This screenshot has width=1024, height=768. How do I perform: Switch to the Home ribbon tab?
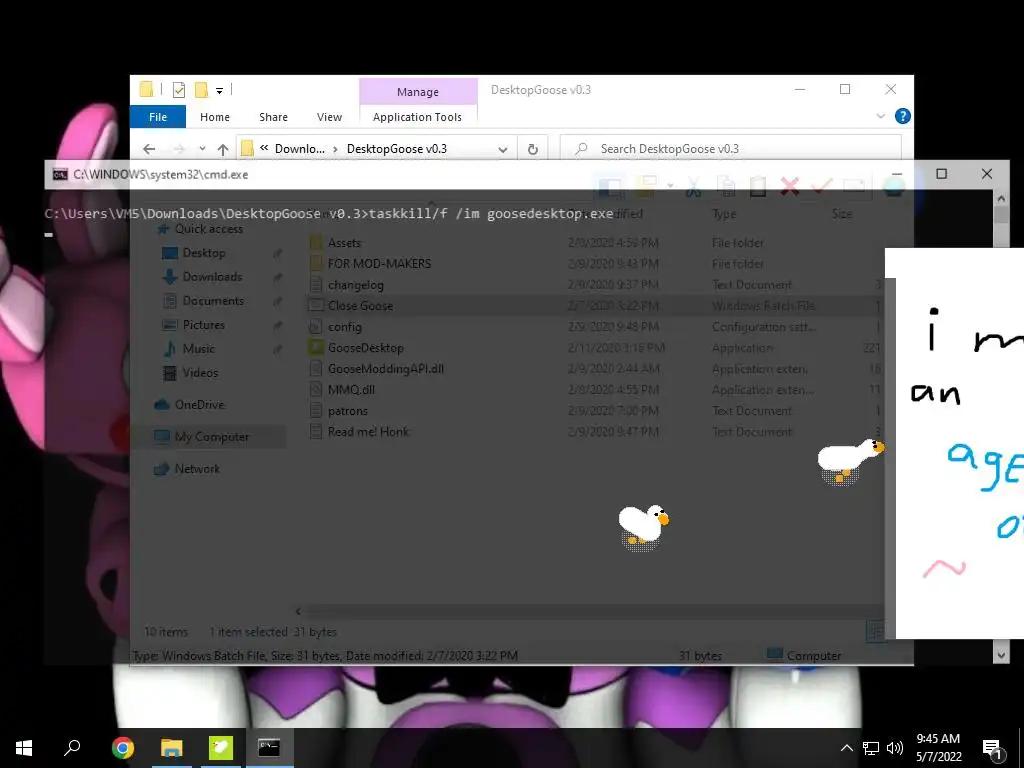(x=215, y=117)
